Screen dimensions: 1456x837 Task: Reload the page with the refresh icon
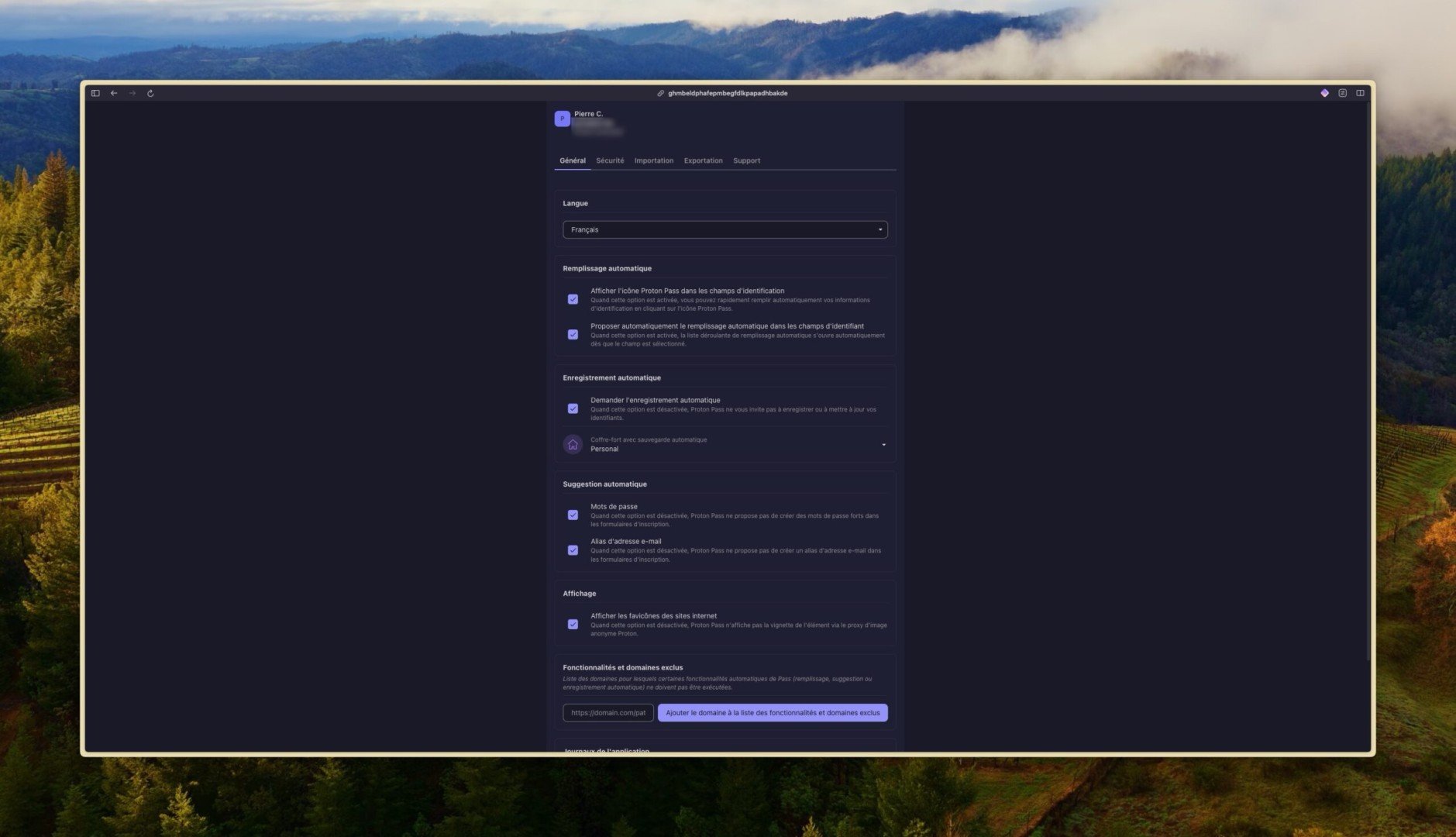[x=150, y=93]
